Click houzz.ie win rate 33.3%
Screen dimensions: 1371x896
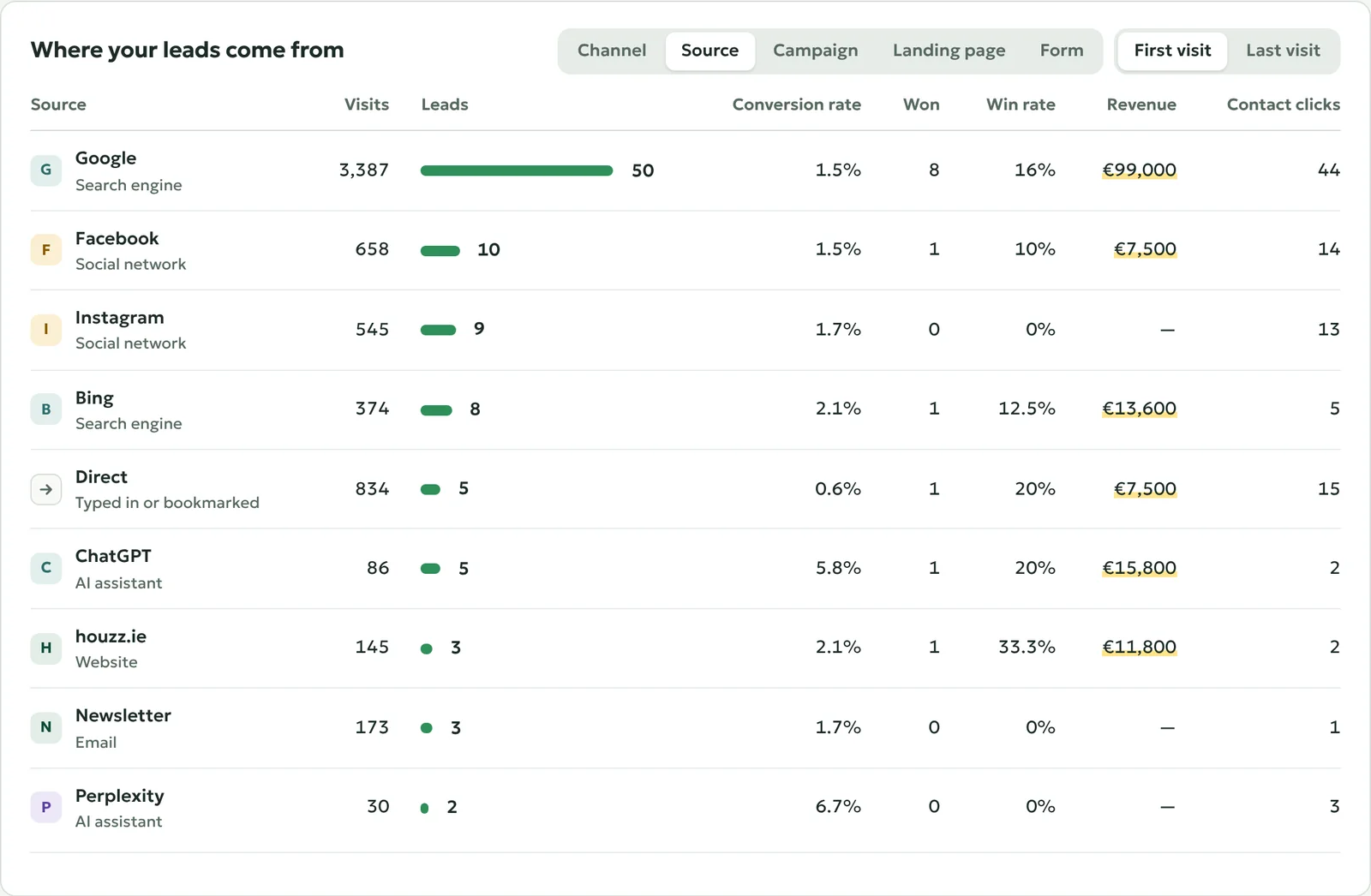(1027, 647)
